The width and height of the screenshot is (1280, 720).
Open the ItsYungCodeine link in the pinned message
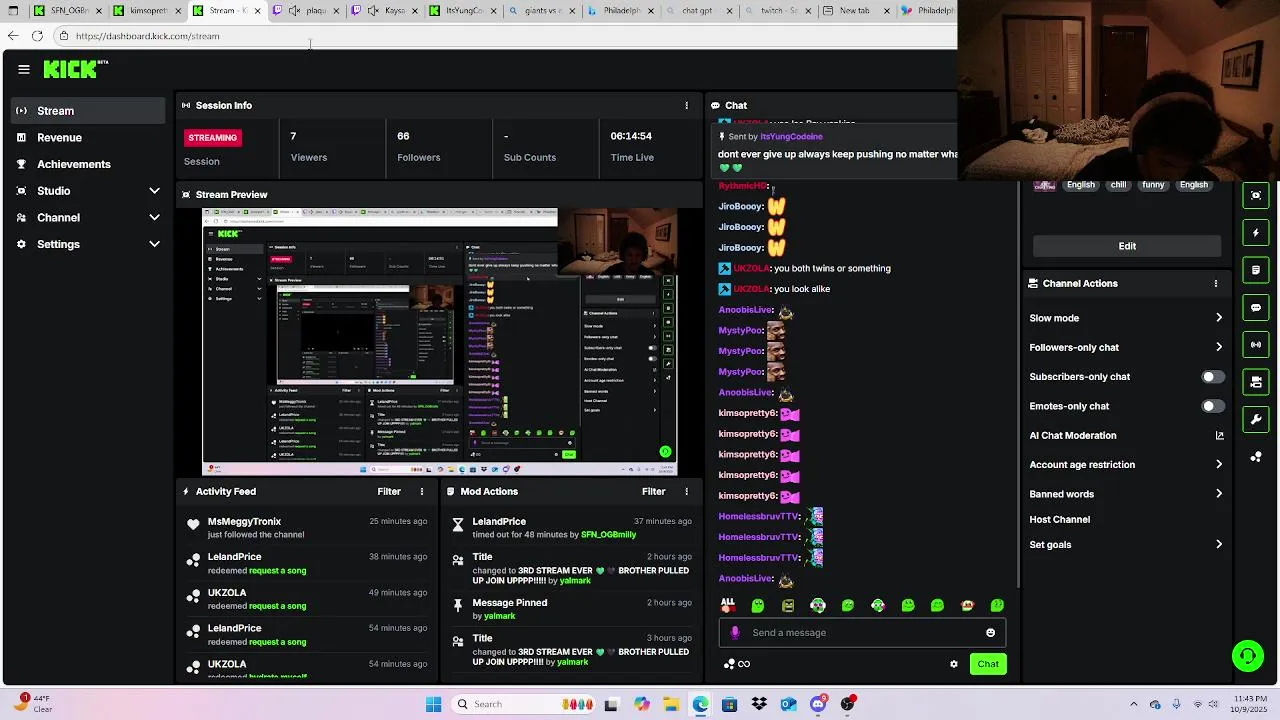tap(791, 136)
